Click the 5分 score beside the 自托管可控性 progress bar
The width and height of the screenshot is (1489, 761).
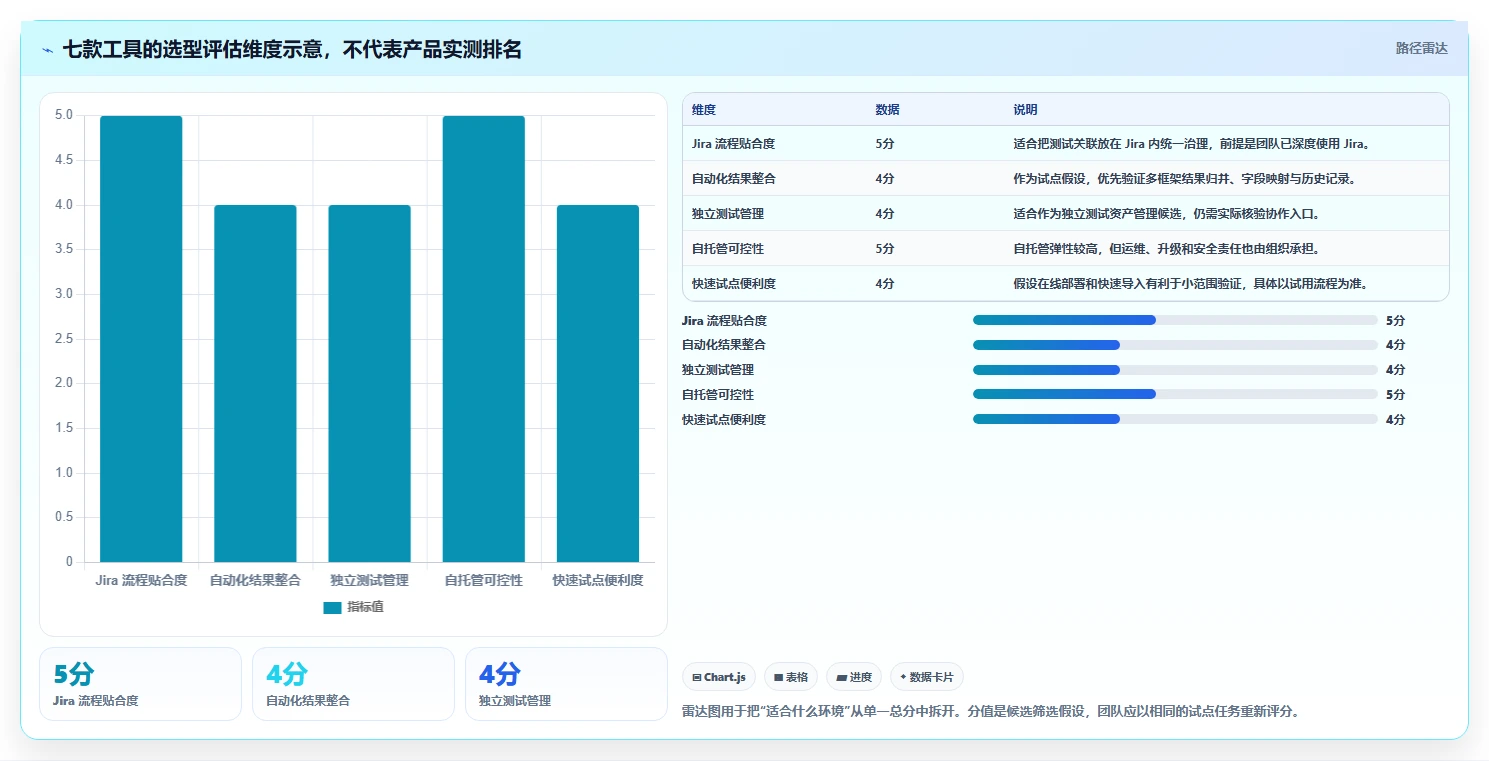(x=1395, y=395)
